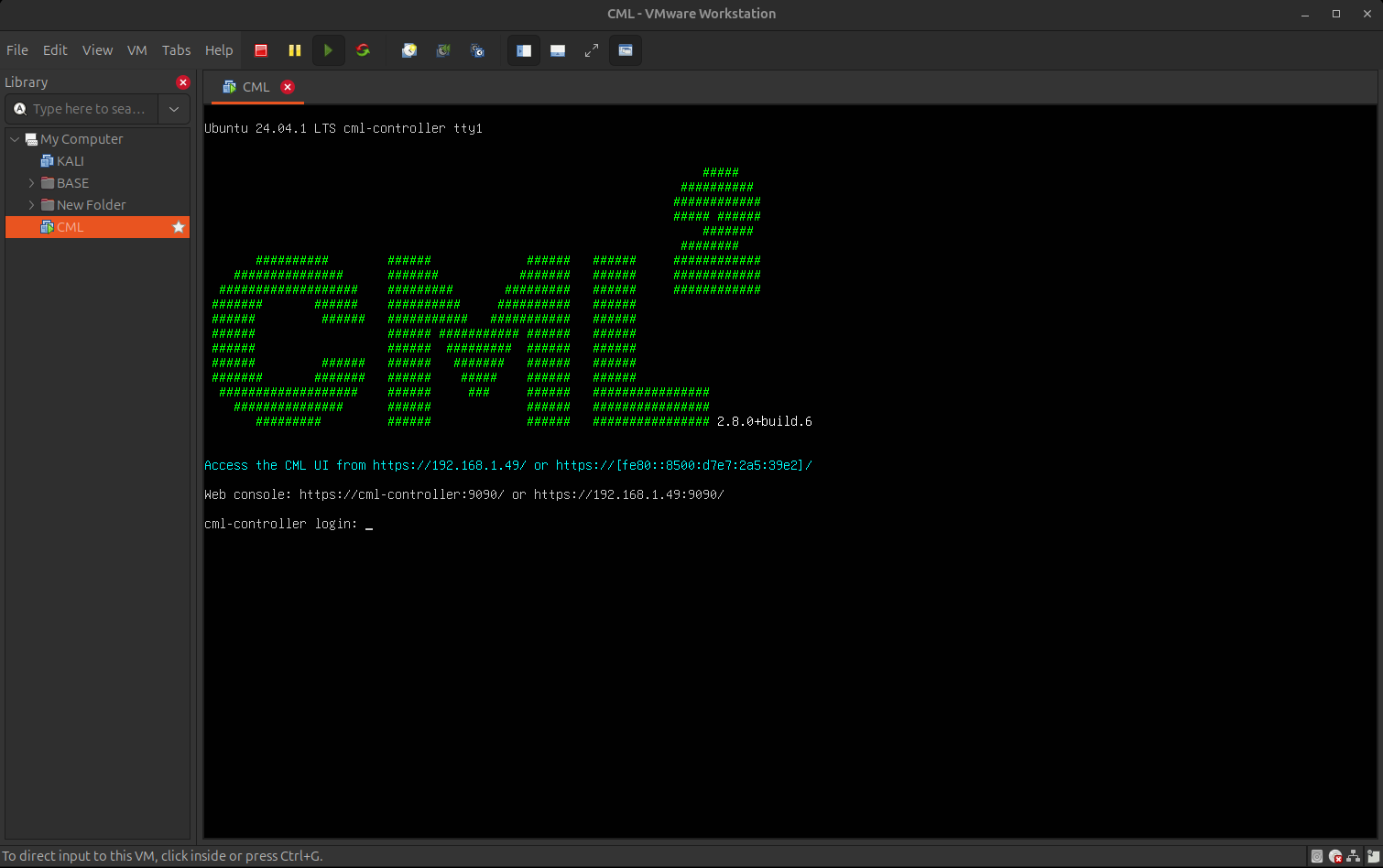Expand the BASE virtual machine entry
This screenshot has height=868, width=1383.
point(32,182)
